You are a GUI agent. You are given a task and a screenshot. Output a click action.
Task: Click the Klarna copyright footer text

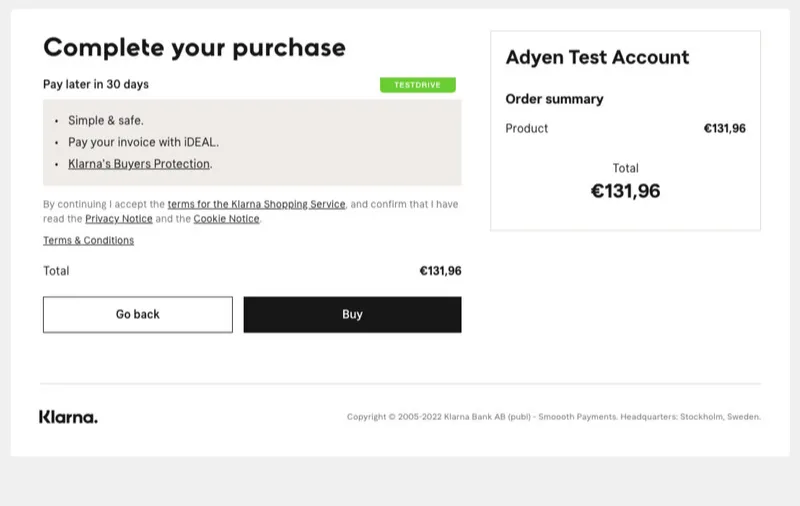tap(554, 417)
